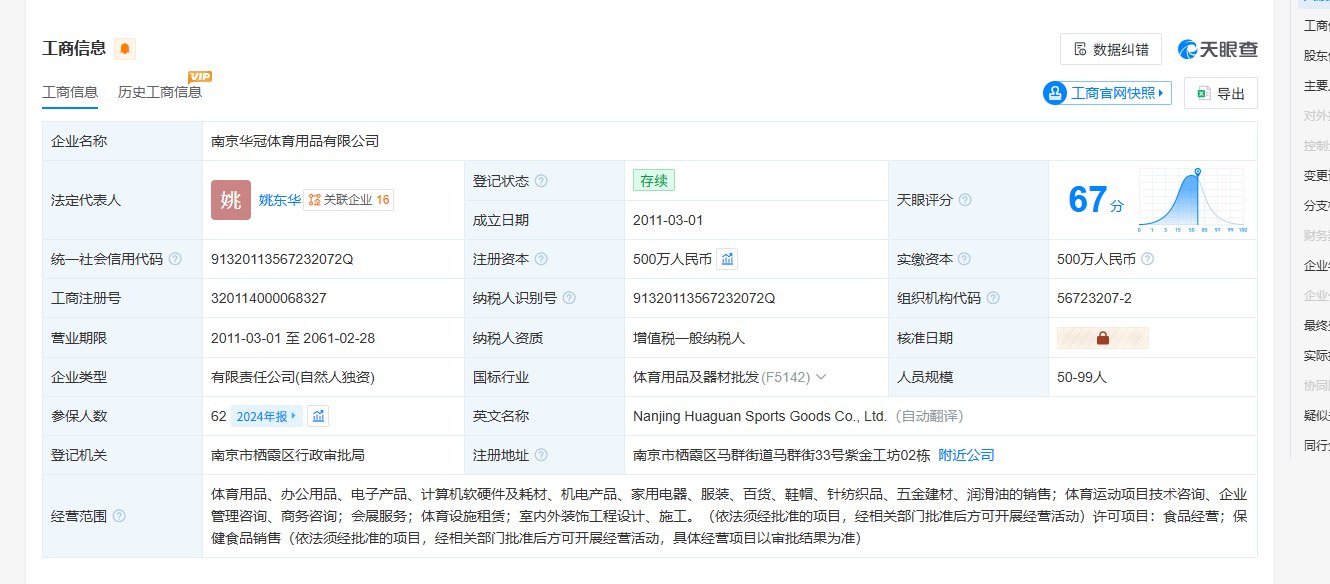Open help icon next to 注册地址
The image size is (1330, 584).
pos(541,455)
